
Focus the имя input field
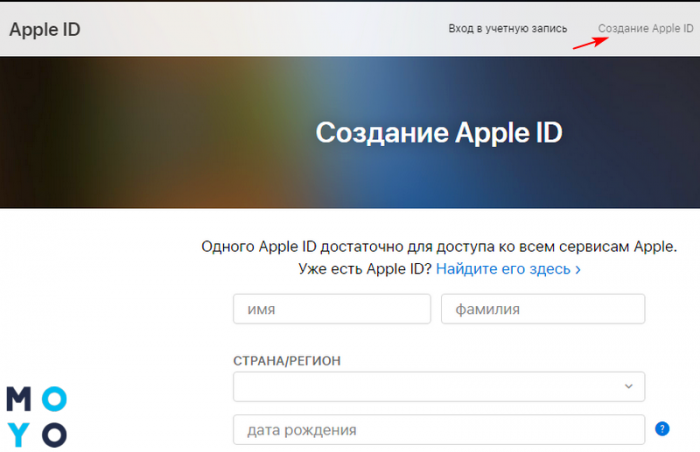click(332, 309)
